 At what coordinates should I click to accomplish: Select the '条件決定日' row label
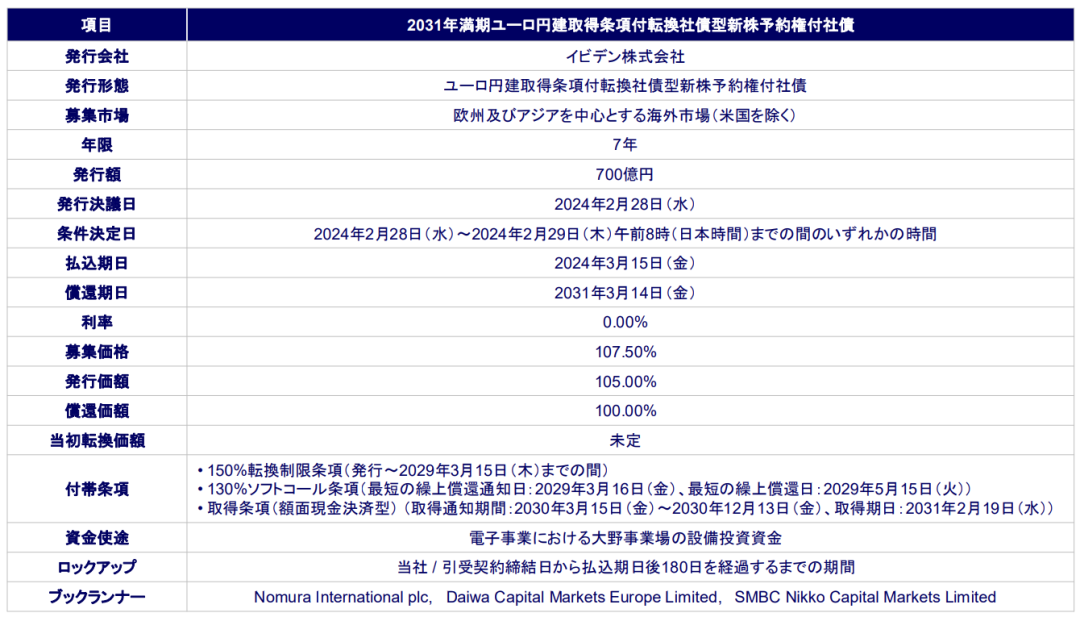(x=96, y=234)
